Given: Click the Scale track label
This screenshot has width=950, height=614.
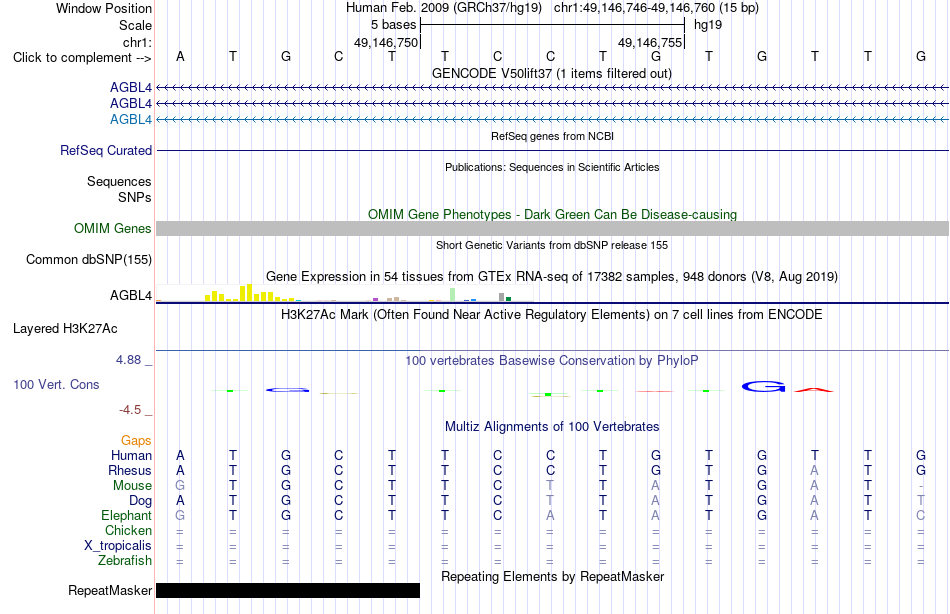Looking at the screenshot, I should [136, 25].
